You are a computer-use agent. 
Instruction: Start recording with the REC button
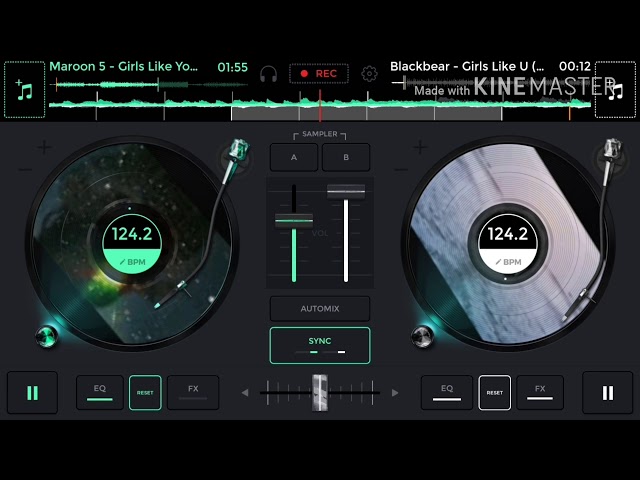pyautogui.click(x=319, y=73)
